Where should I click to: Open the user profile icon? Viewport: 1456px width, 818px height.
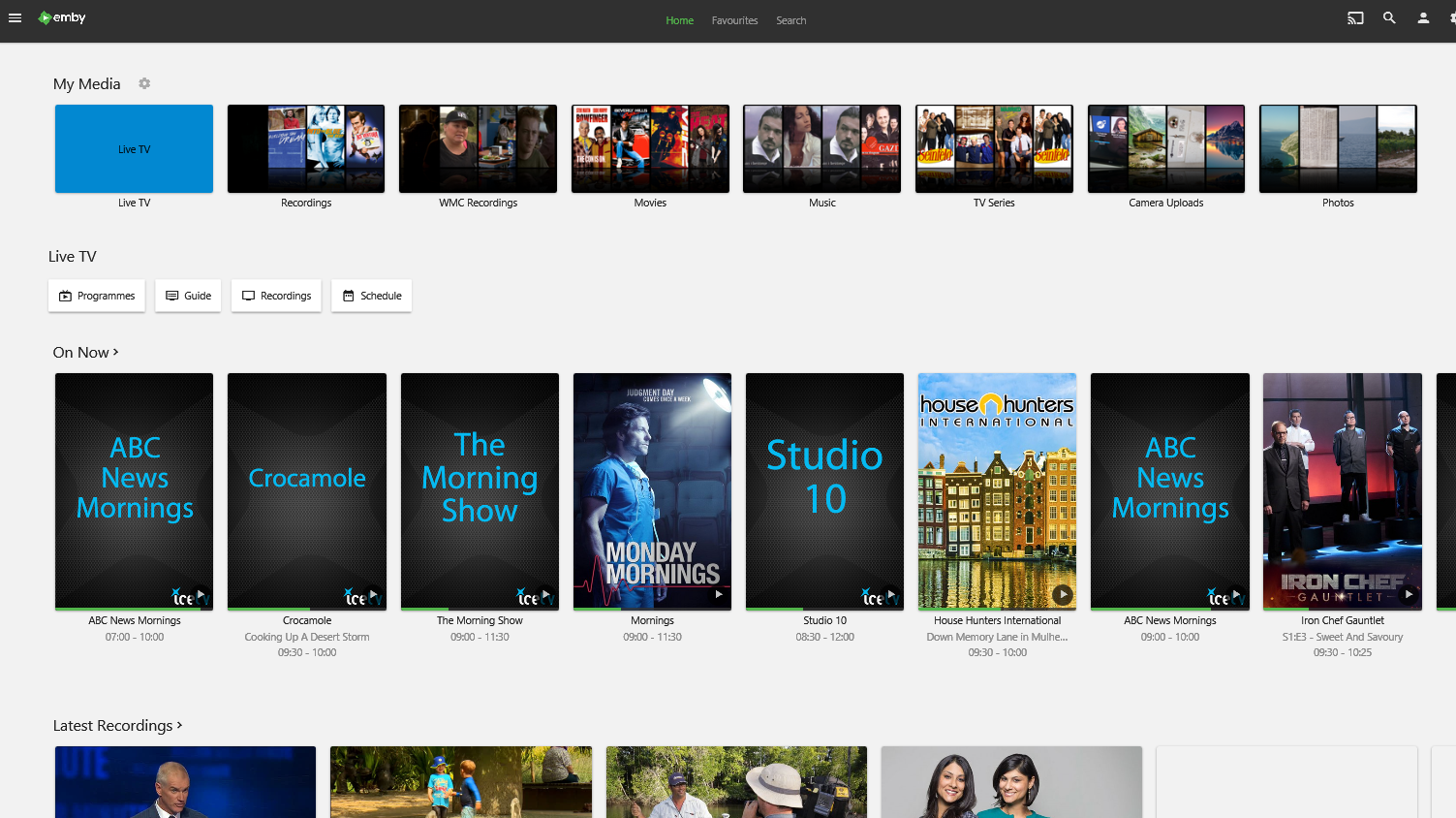click(x=1423, y=17)
